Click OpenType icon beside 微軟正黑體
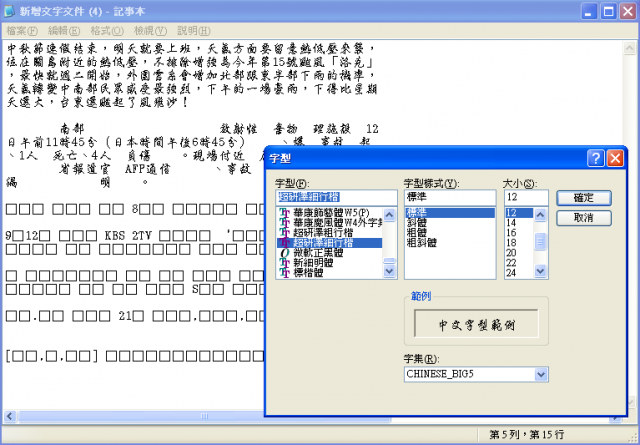The width and height of the screenshot is (640, 445). [284, 253]
